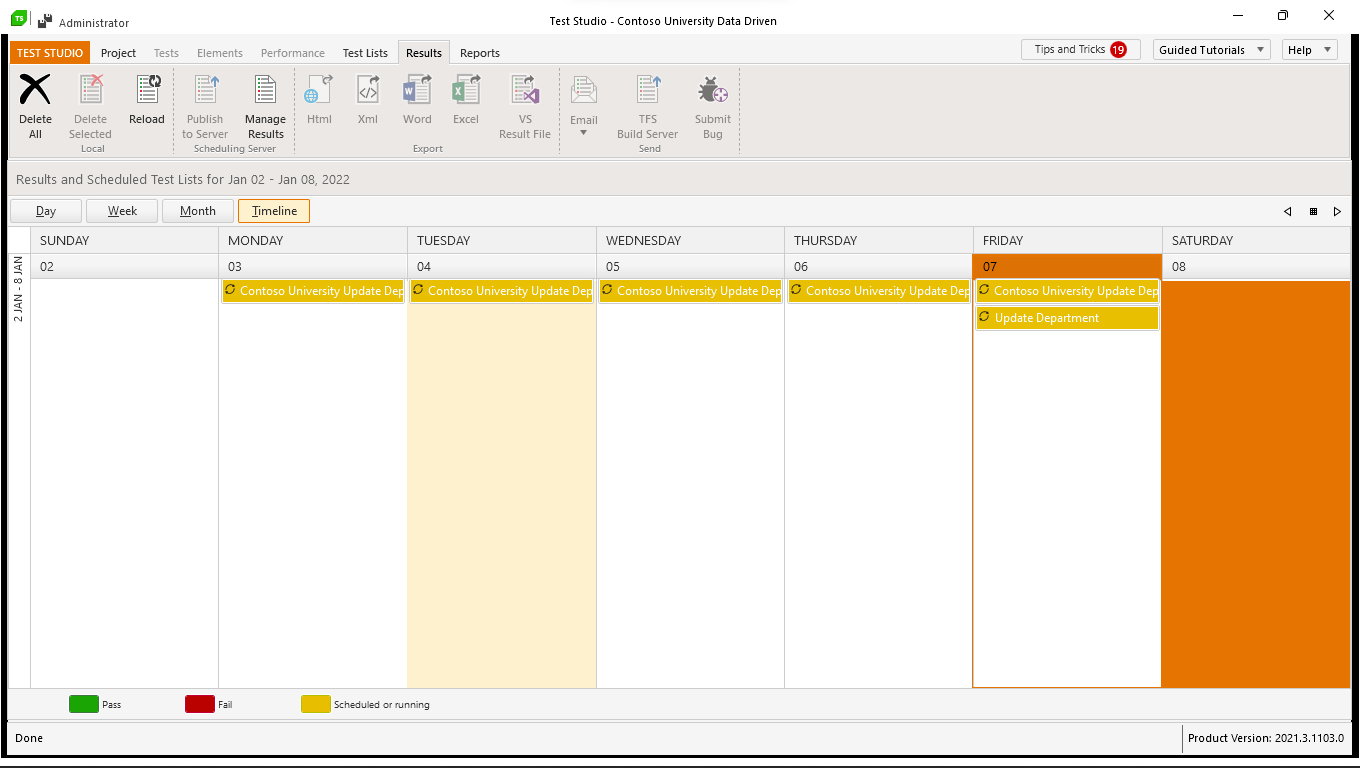Switch to the Elements tab
1360x768 pixels.
(220, 53)
